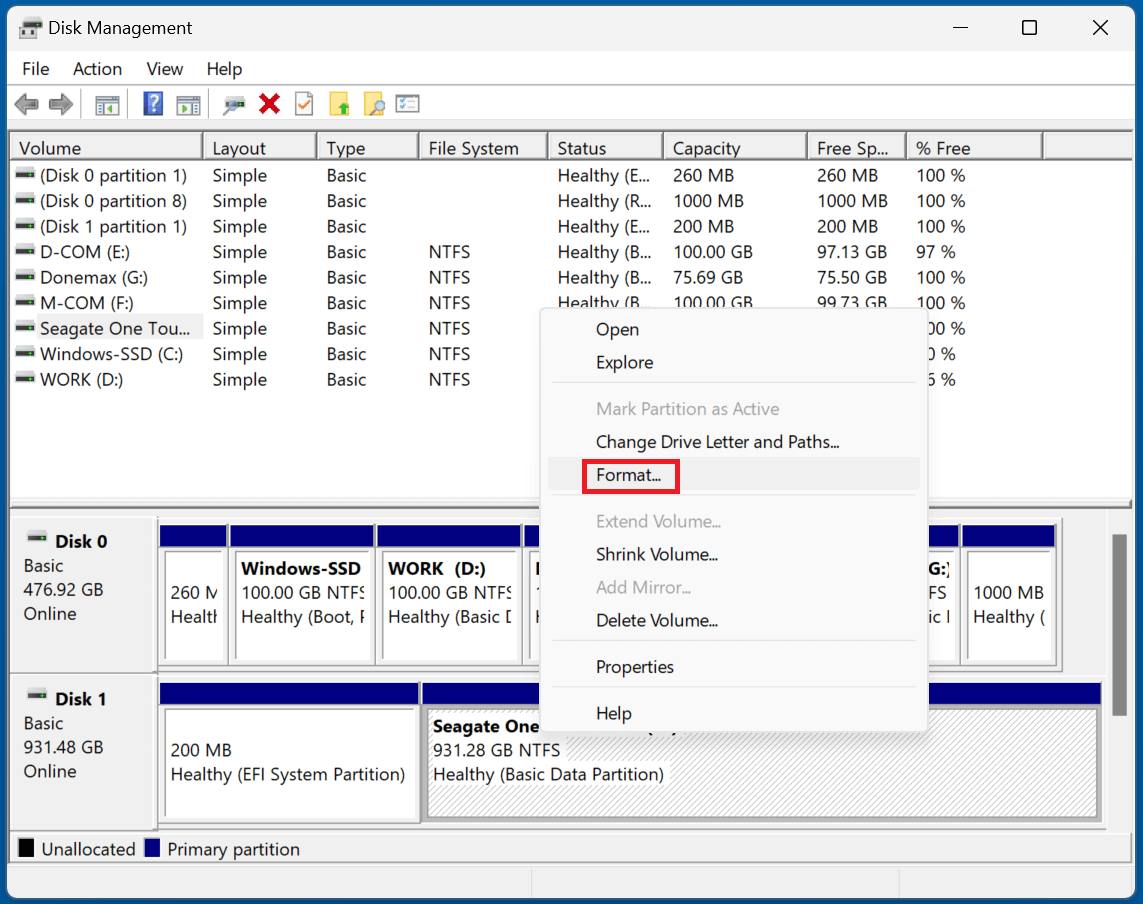
Task: Click the folder with up arrow toolbar icon
Action: point(340,104)
